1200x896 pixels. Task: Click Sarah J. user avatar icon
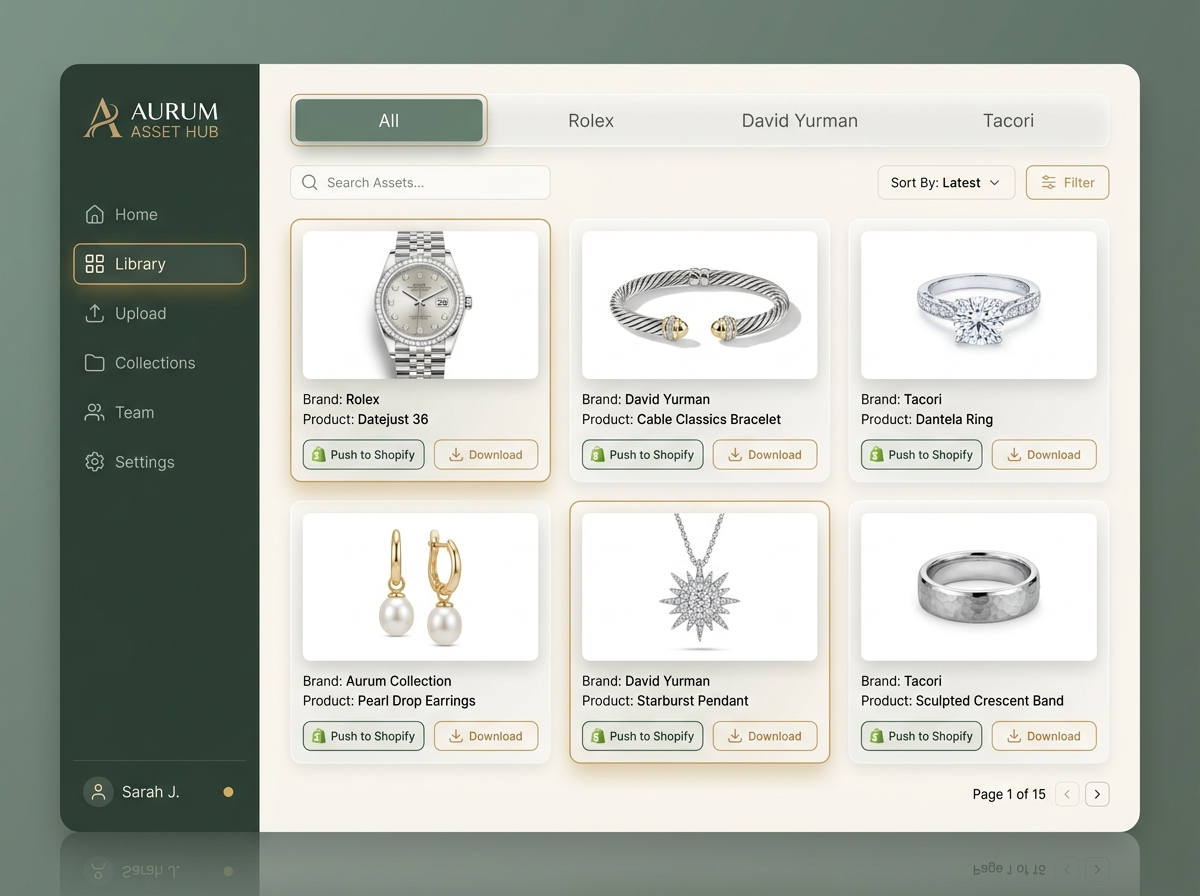(98, 792)
